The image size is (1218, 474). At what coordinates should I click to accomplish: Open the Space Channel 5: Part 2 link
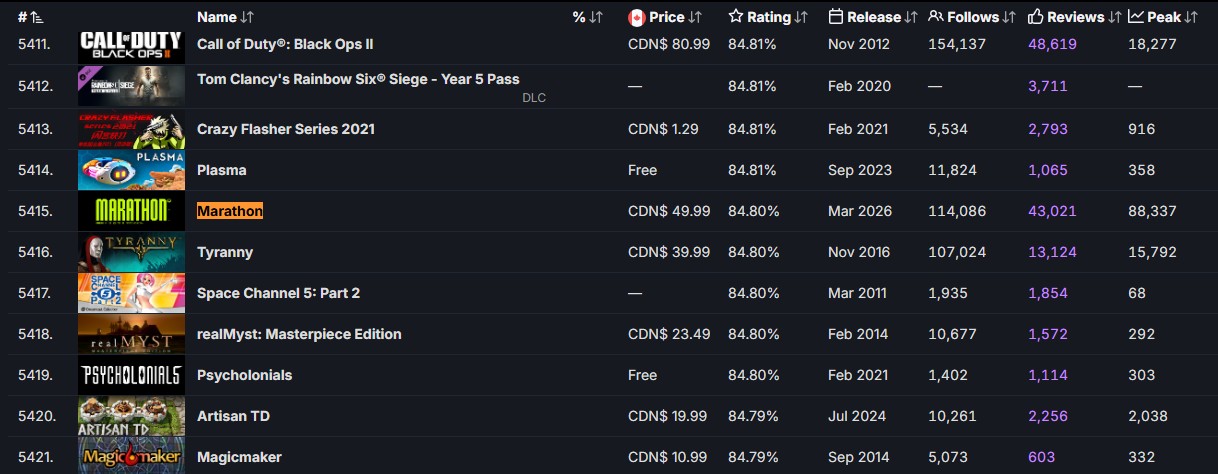click(x=278, y=293)
